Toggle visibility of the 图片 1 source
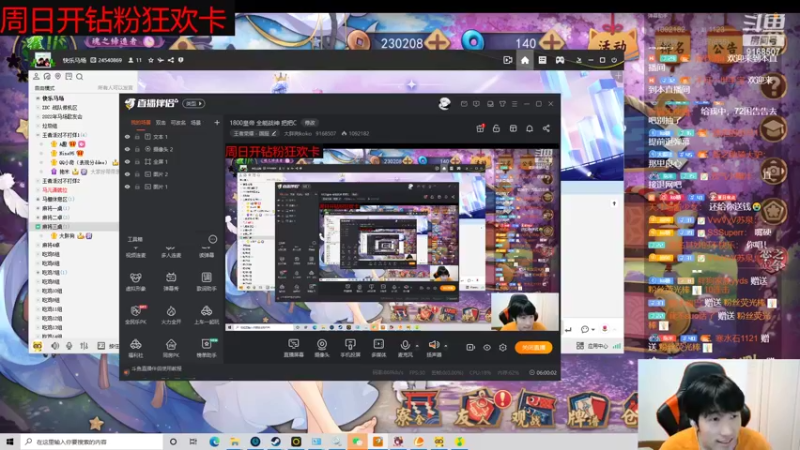The image size is (800, 450). coord(127,187)
